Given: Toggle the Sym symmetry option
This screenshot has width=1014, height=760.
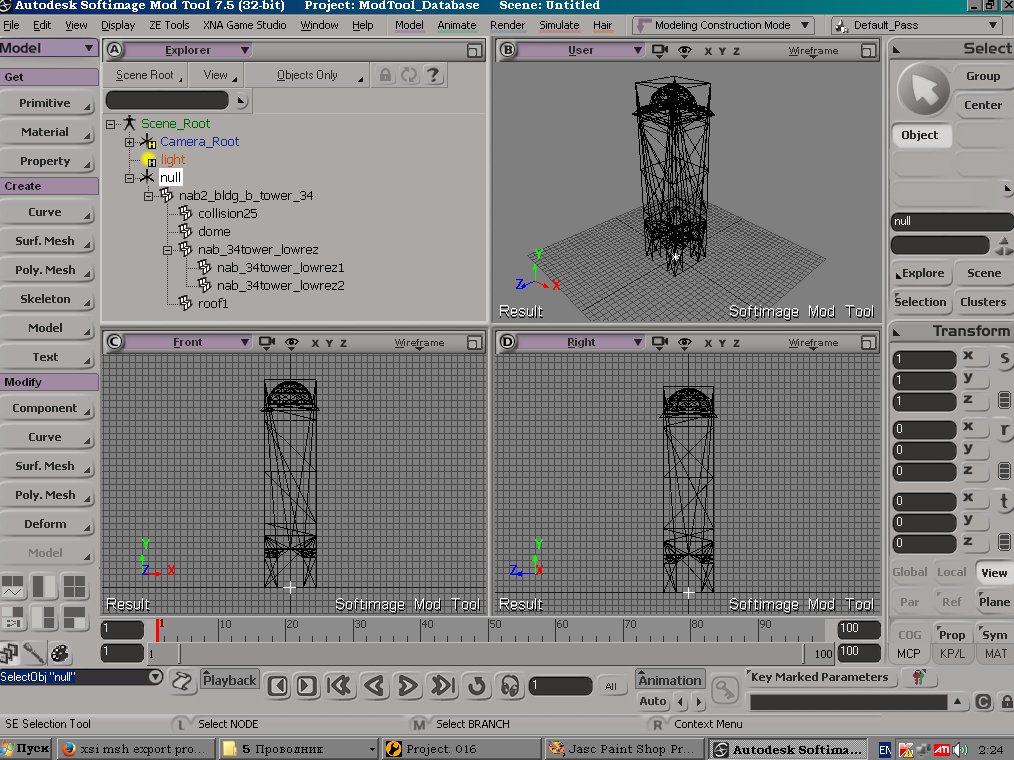Looking at the screenshot, I should (x=994, y=635).
